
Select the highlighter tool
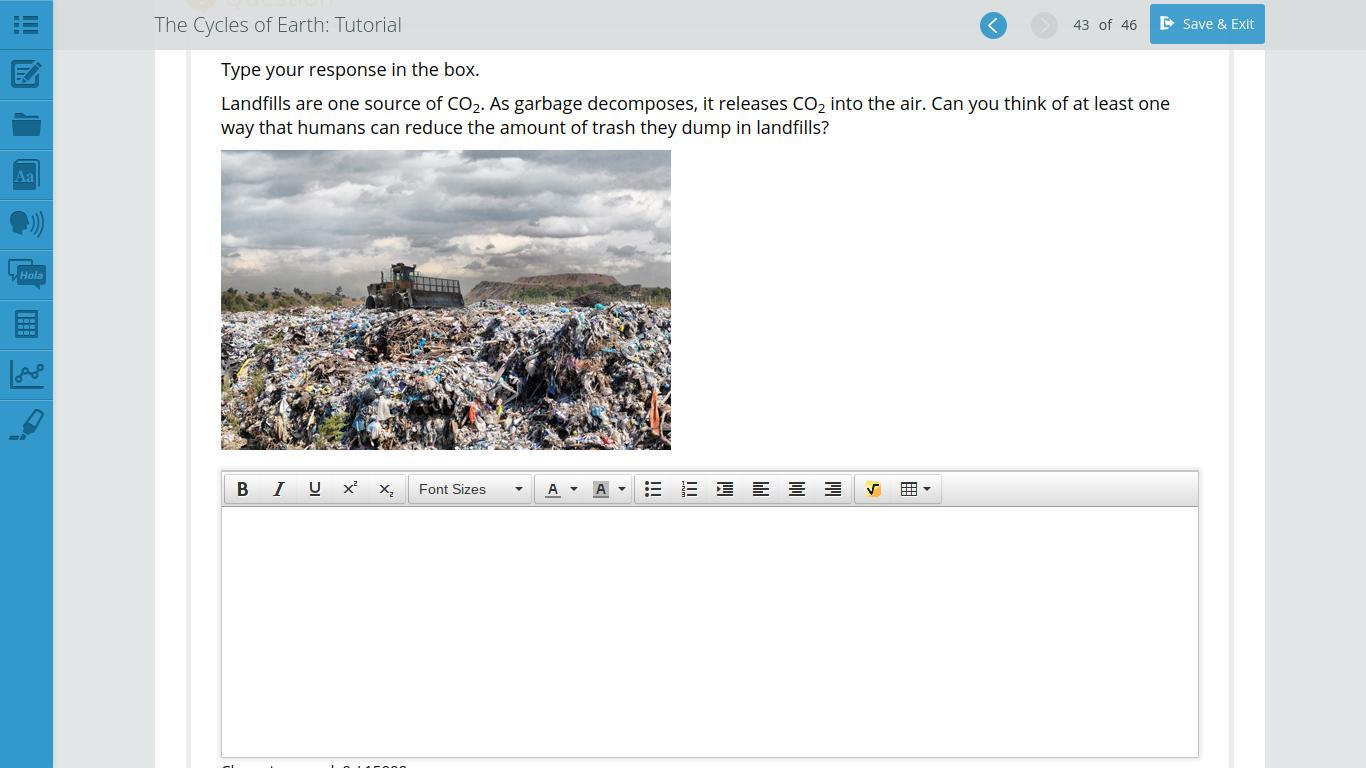[26, 424]
